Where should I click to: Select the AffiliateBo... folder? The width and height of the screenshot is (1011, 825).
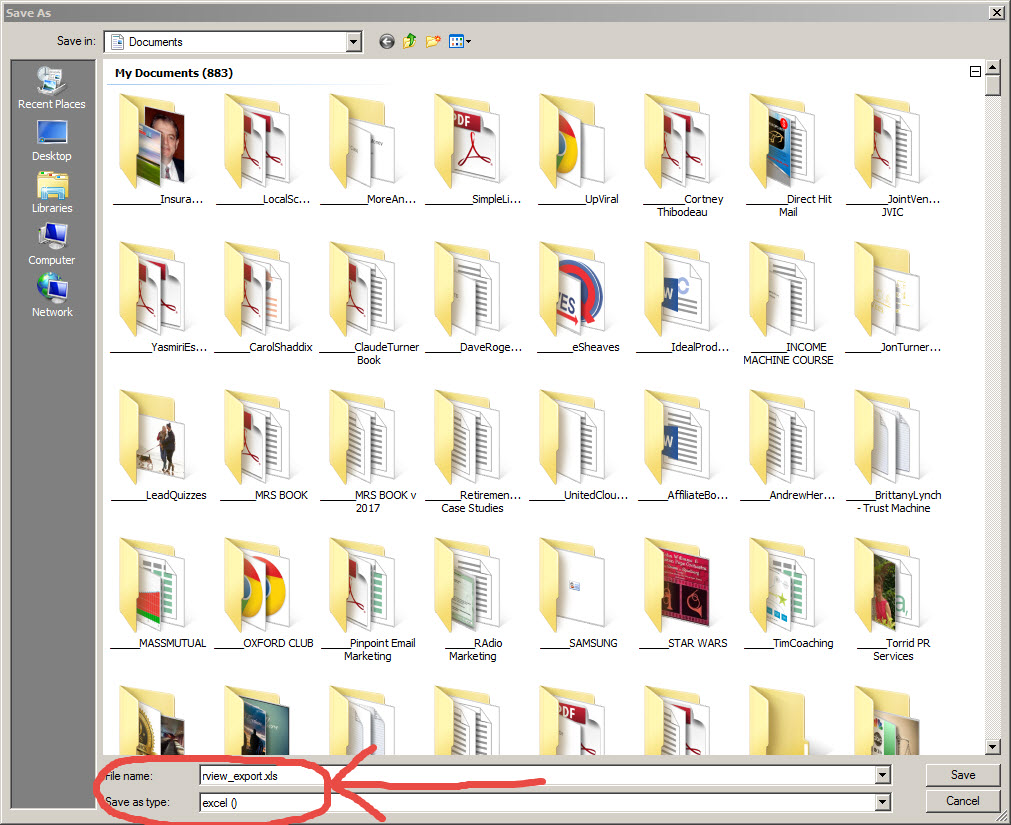(683, 446)
